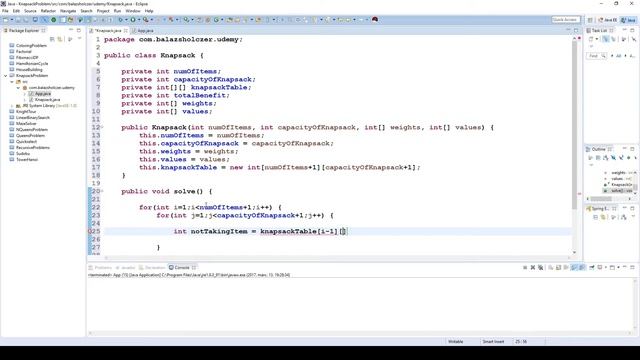Toggle Scroll Lock in Console toolbar
Viewport: 640px width, 360px height.
pos(558,268)
